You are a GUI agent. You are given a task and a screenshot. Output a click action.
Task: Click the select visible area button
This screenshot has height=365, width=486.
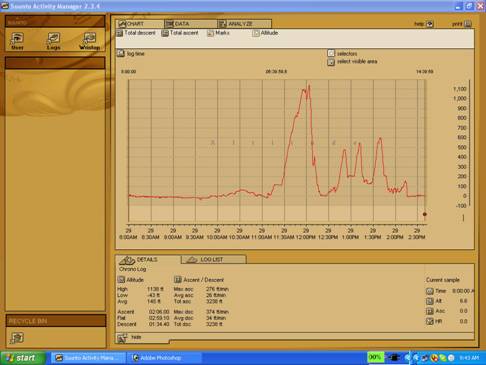tap(331, 62)
